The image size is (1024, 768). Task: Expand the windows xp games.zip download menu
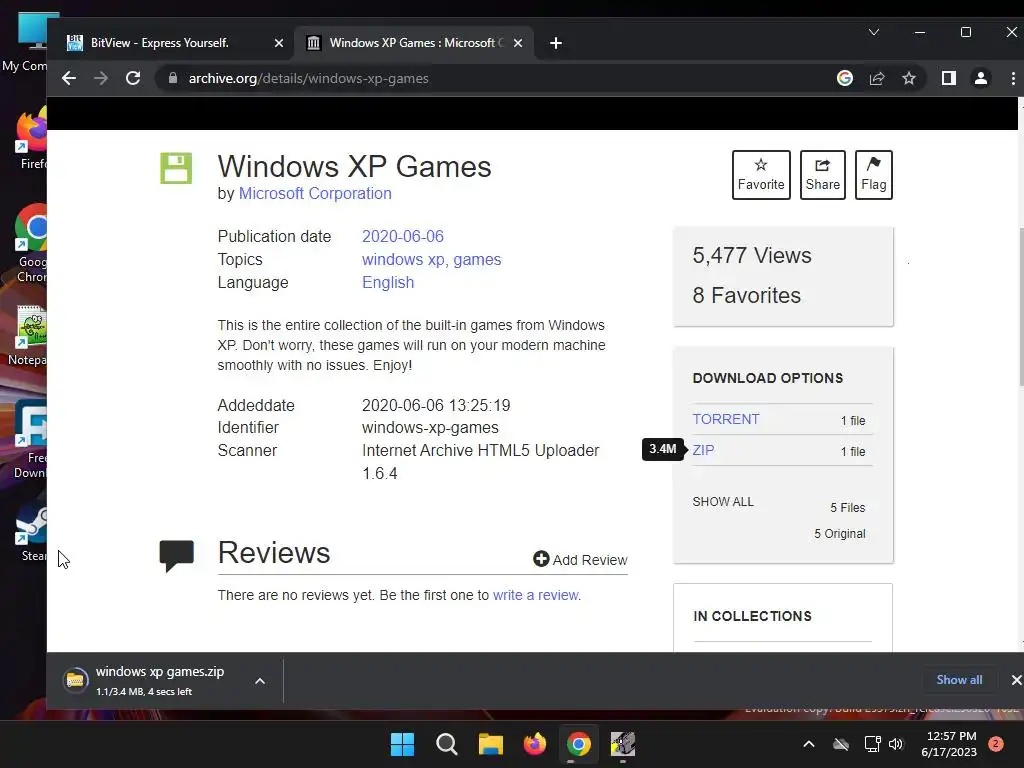(260, 681)
